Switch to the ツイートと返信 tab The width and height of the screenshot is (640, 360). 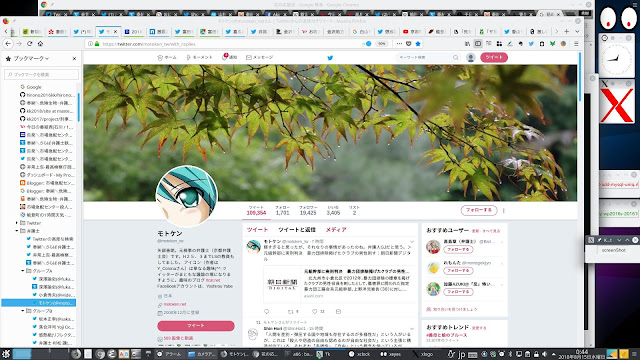tap(297, 230)
